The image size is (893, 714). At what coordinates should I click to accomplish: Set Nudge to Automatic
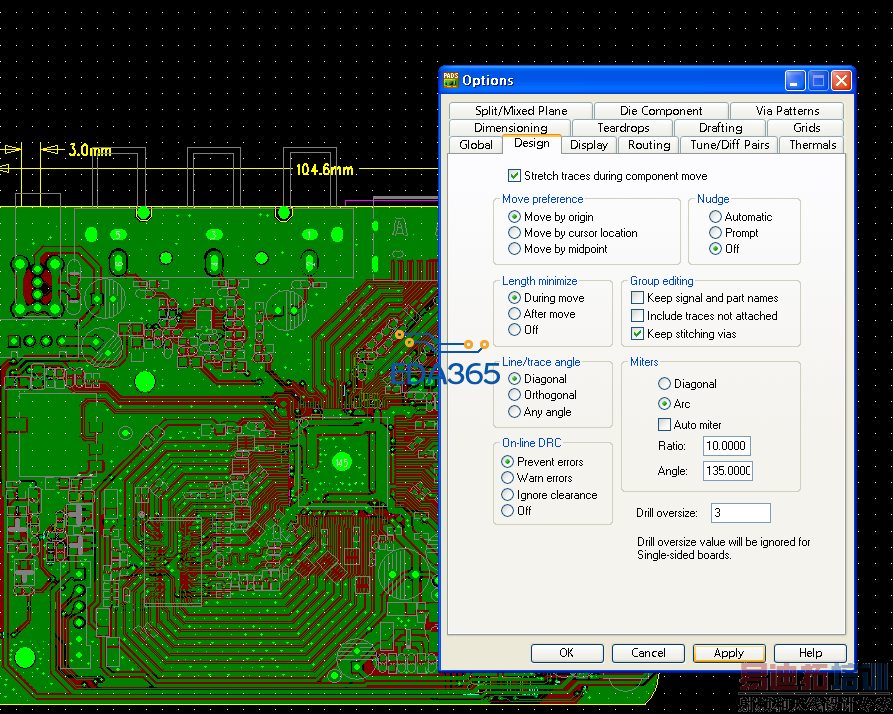pyautogui.click(x=715, y=217)
